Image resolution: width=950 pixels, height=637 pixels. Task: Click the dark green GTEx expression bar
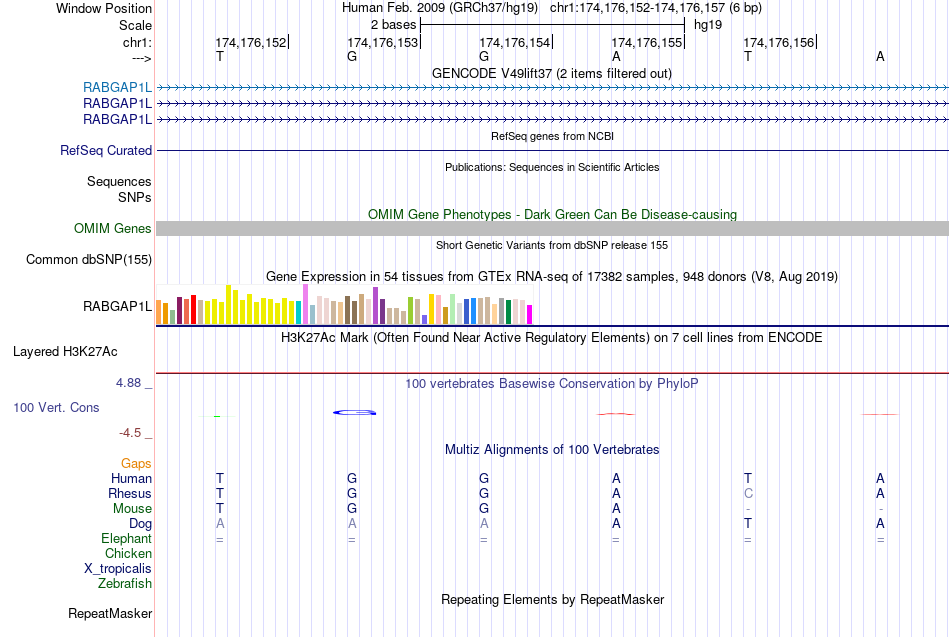click(508, 312)
